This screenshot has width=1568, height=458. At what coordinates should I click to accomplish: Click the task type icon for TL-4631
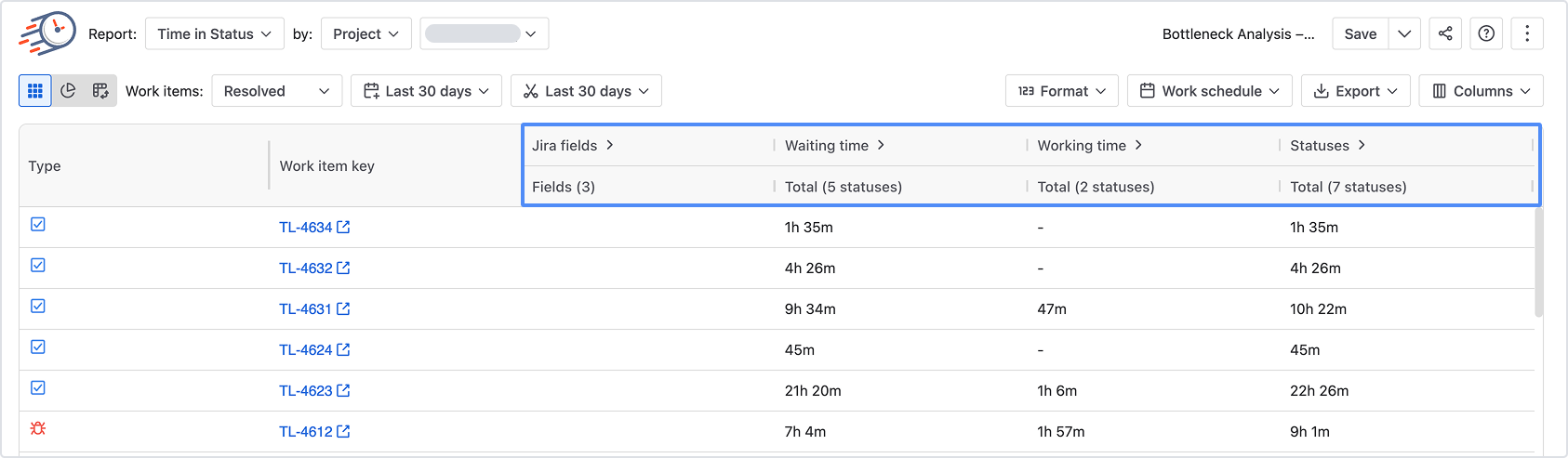38,306
